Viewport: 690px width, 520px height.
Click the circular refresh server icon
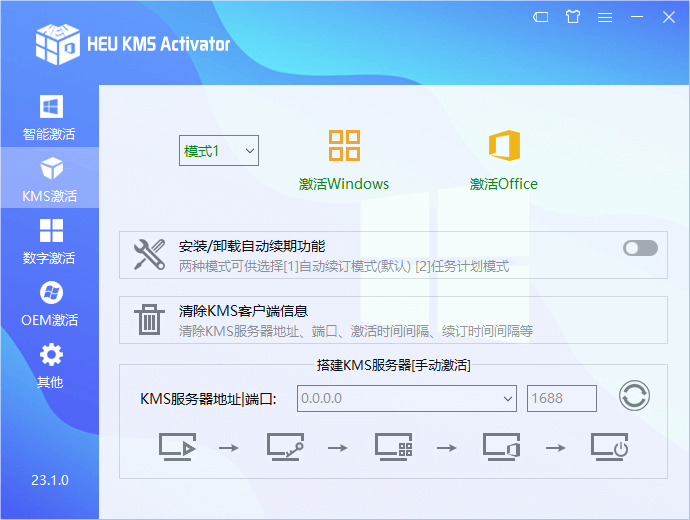coord(634,396)
